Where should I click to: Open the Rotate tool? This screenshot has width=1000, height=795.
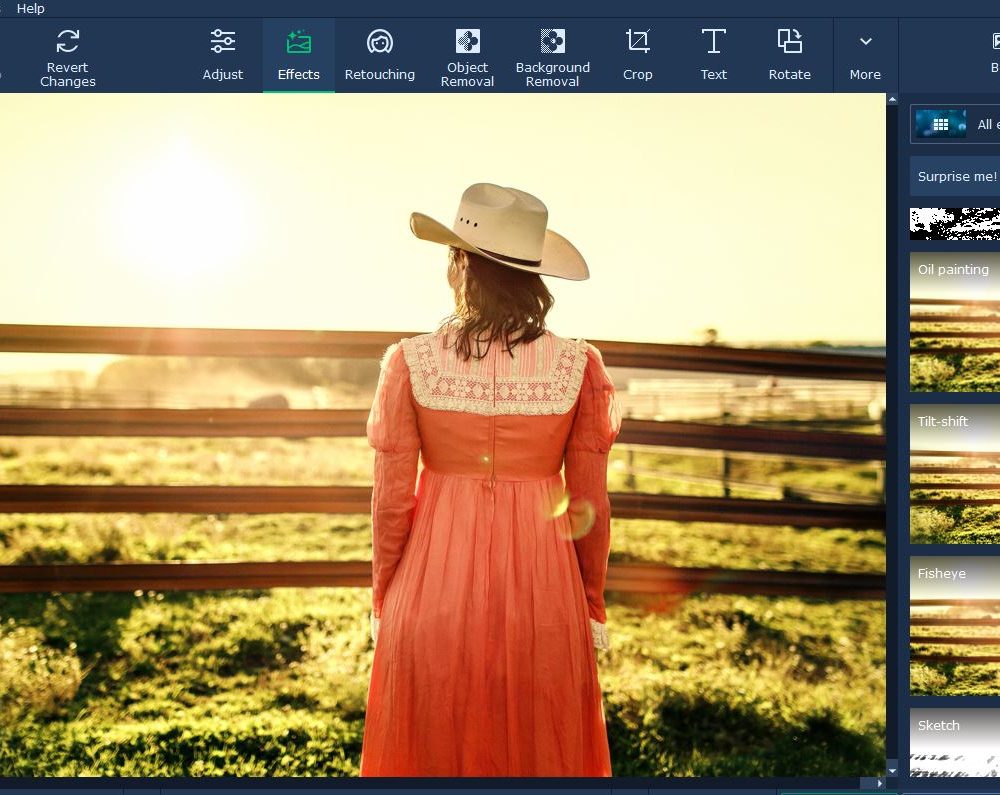789,42
